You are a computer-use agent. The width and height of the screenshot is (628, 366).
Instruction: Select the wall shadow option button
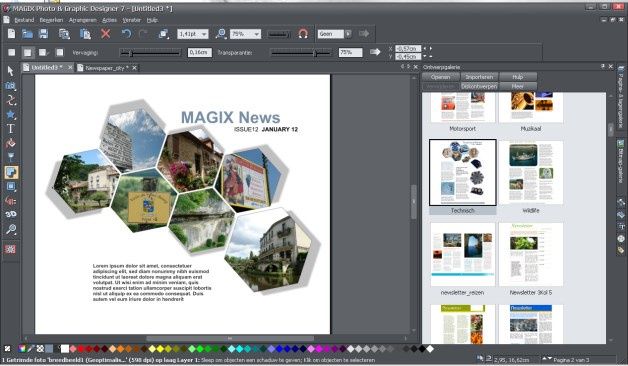point(27,52)
